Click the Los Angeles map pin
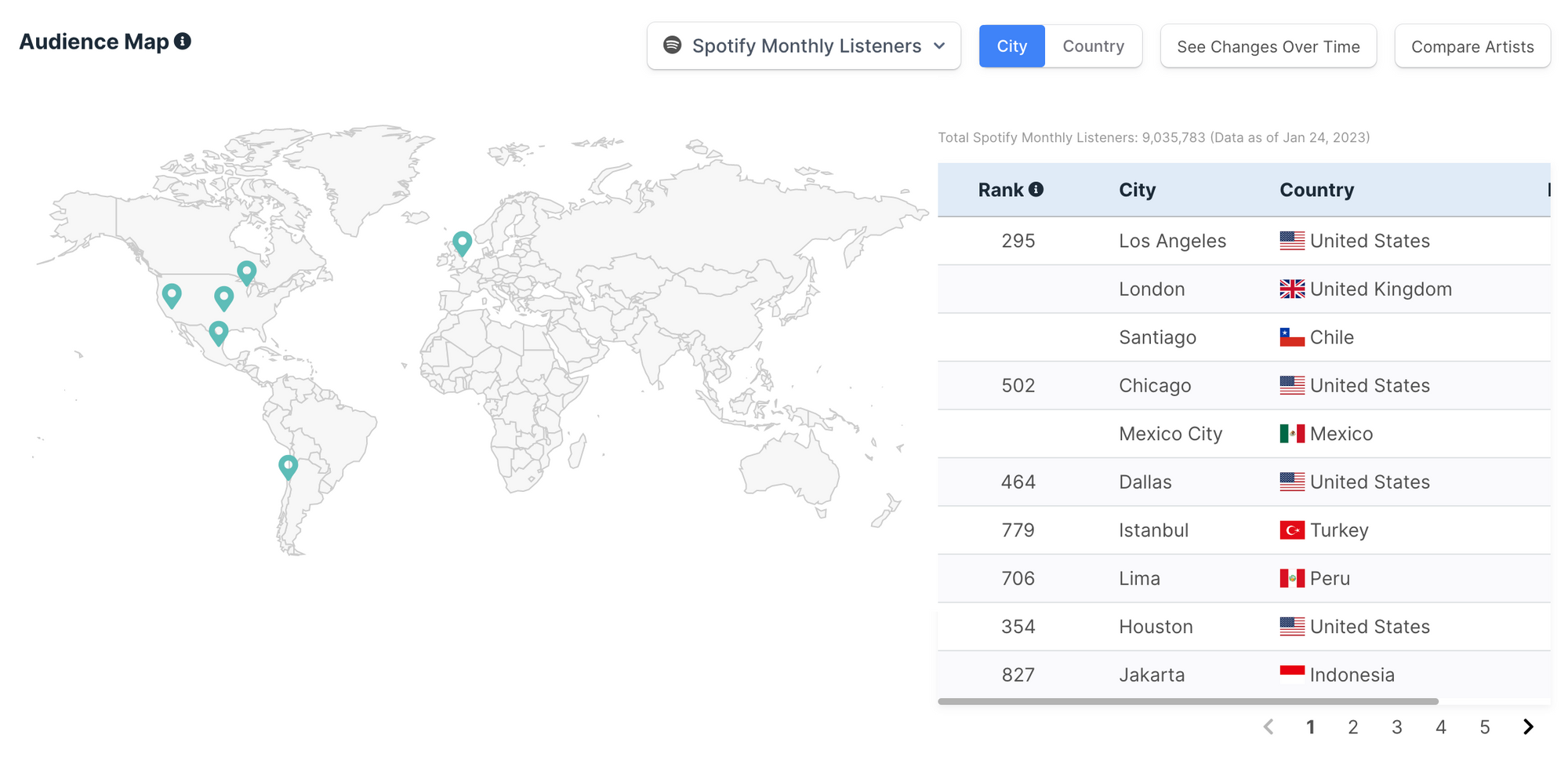This screenshot has width=1568, height=764. pos(172,295)
